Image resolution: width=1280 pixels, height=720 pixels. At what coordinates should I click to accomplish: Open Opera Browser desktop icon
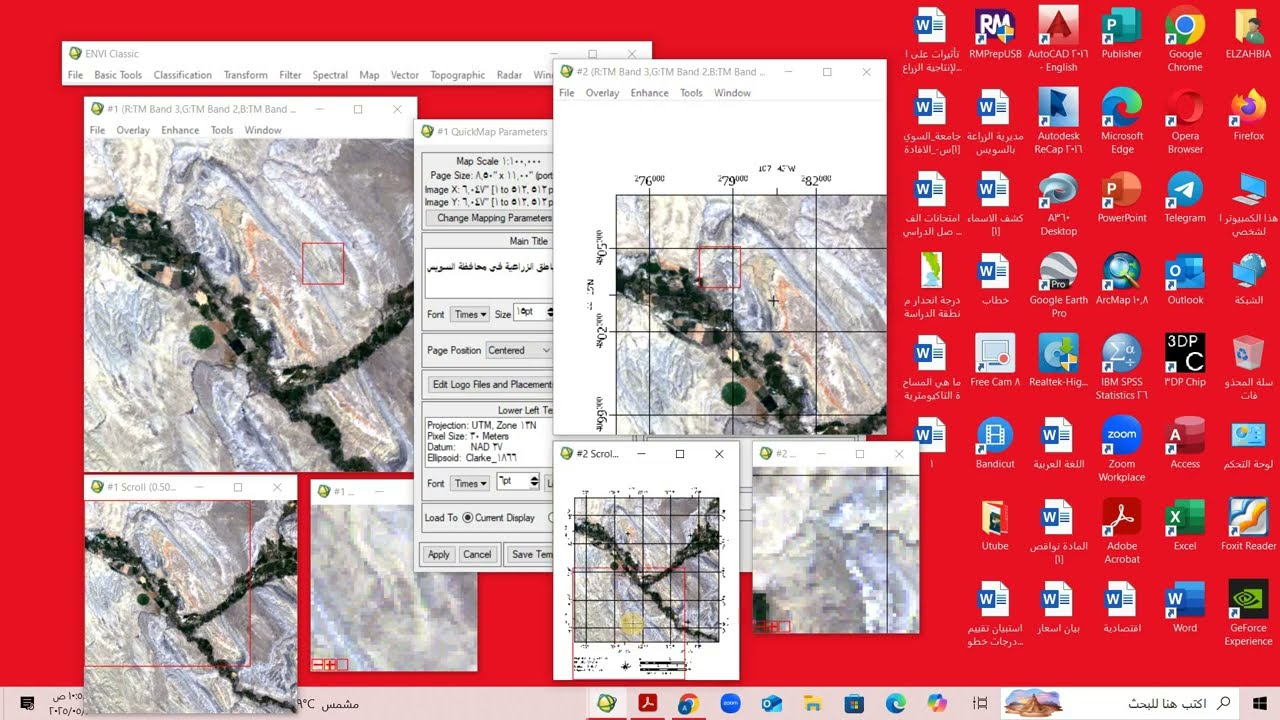click(x=1185, y=122)
